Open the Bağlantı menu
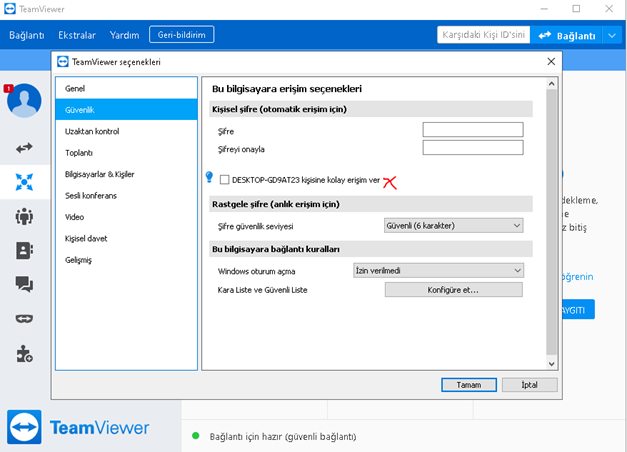 click(26, 35)
